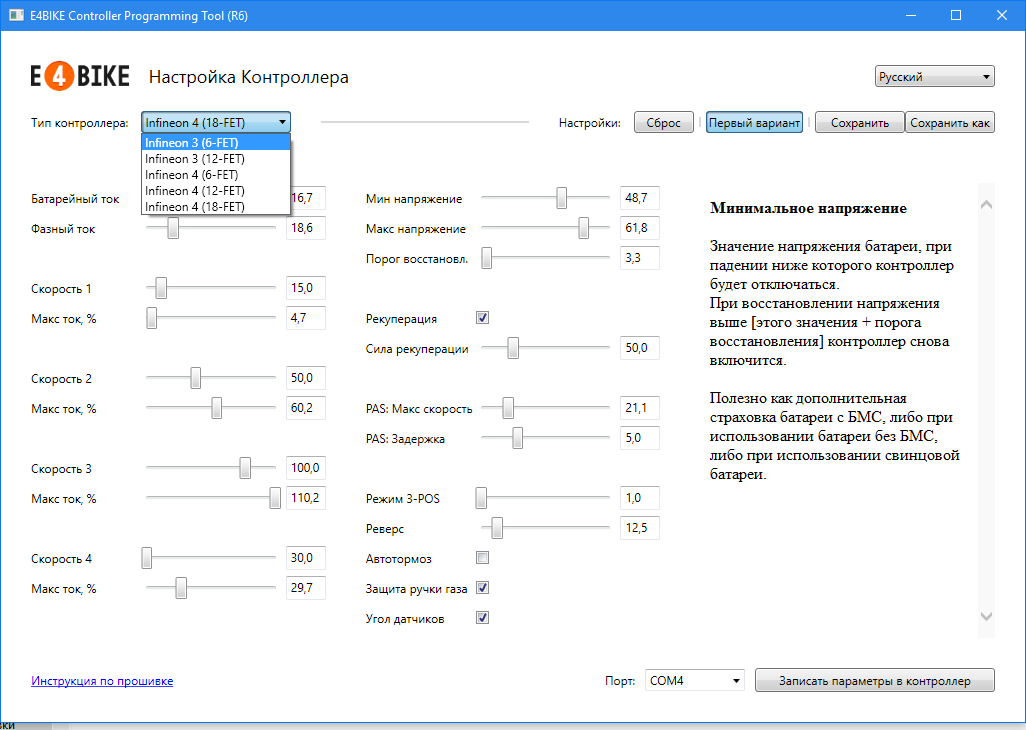This screenshot has height=730, width=1026.
Task: Click the Скорость 4 value field
Action: 306,558
